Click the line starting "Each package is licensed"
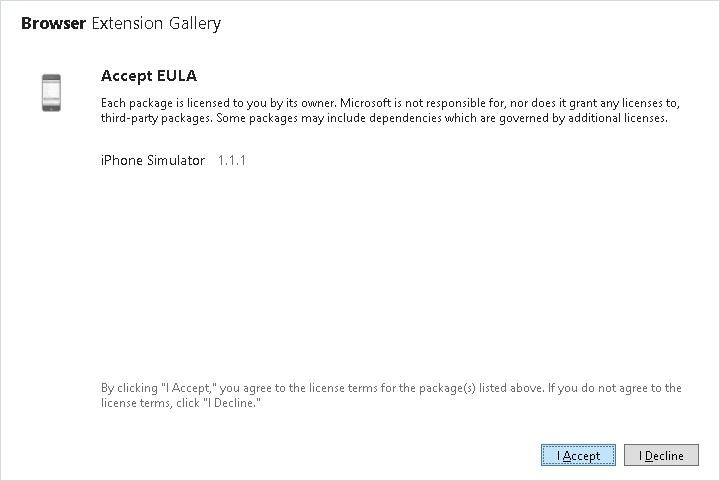 tap(391, 103)
